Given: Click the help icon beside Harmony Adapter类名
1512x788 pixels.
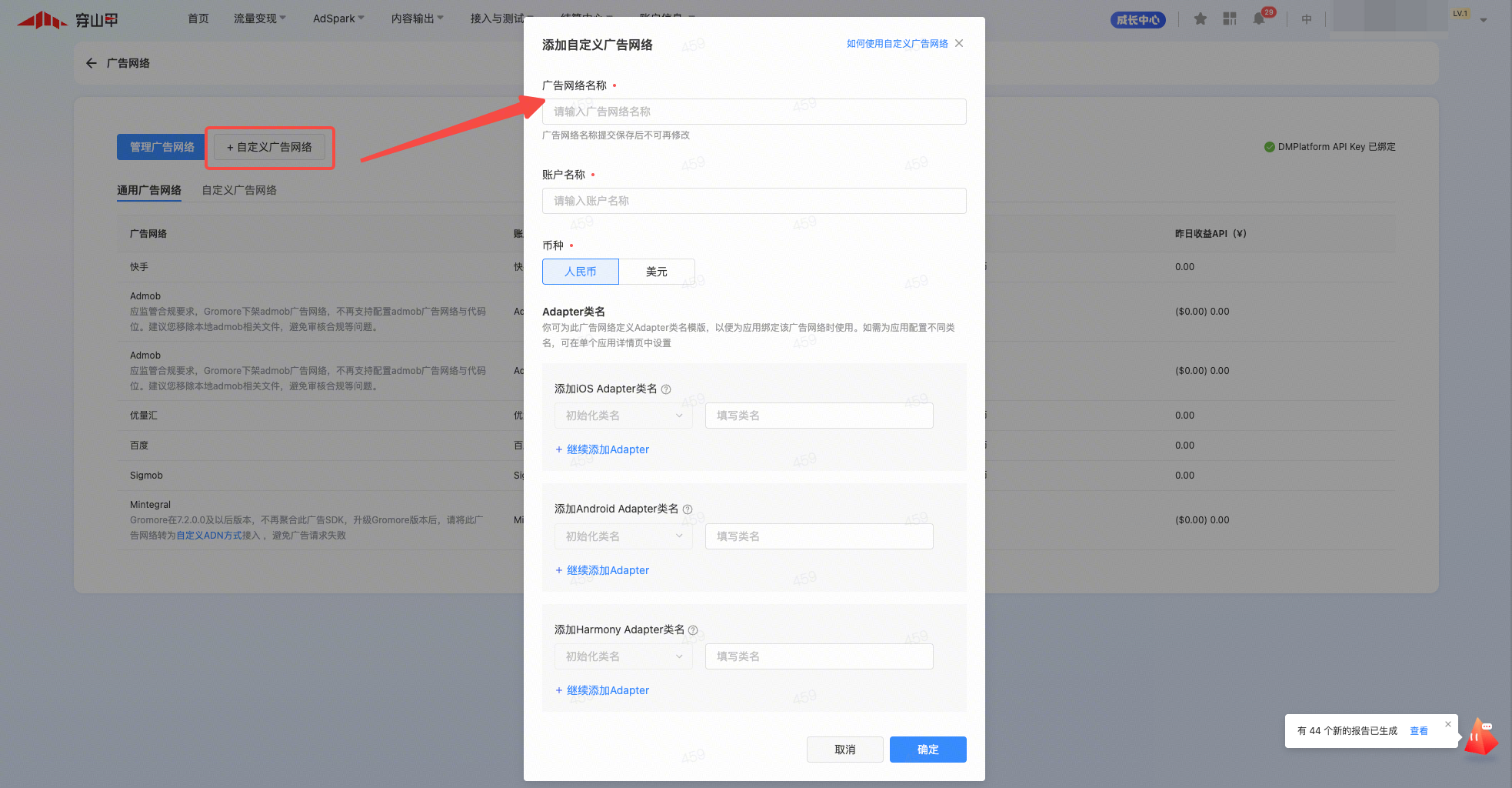Looking at the screenshot, I should [x=693, y=630].
